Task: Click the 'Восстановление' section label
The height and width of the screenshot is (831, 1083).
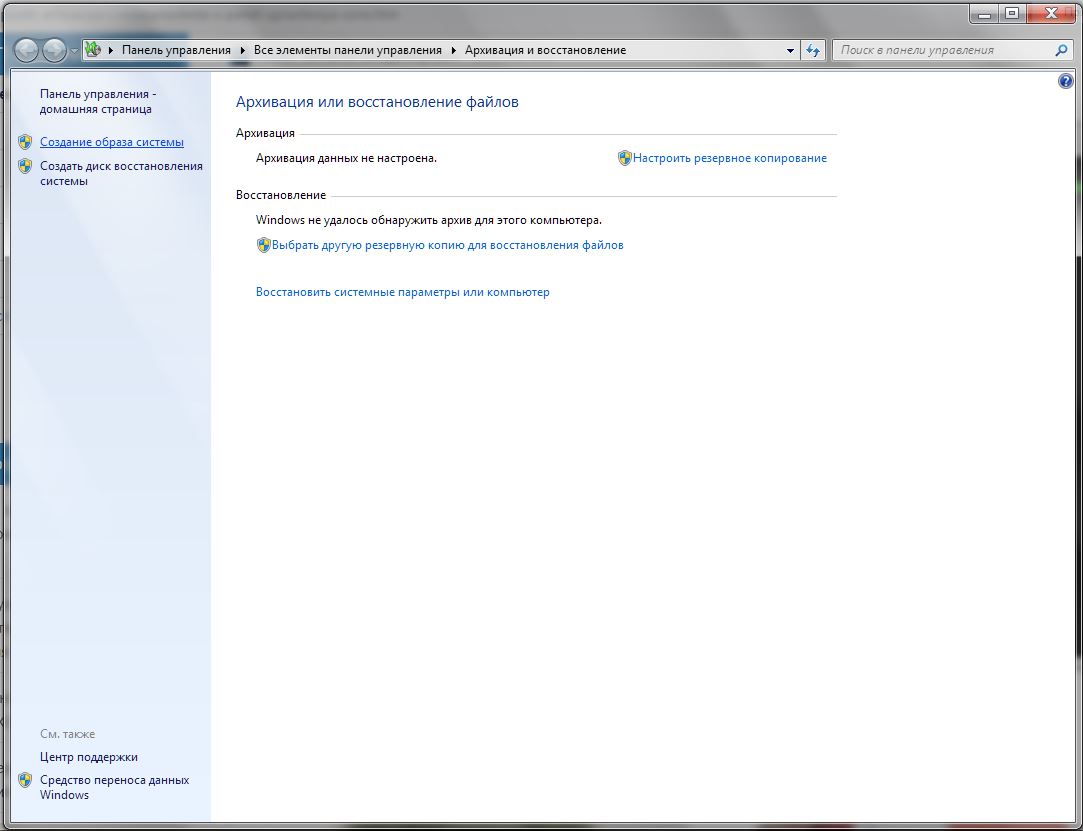Action: click(280, 195)
